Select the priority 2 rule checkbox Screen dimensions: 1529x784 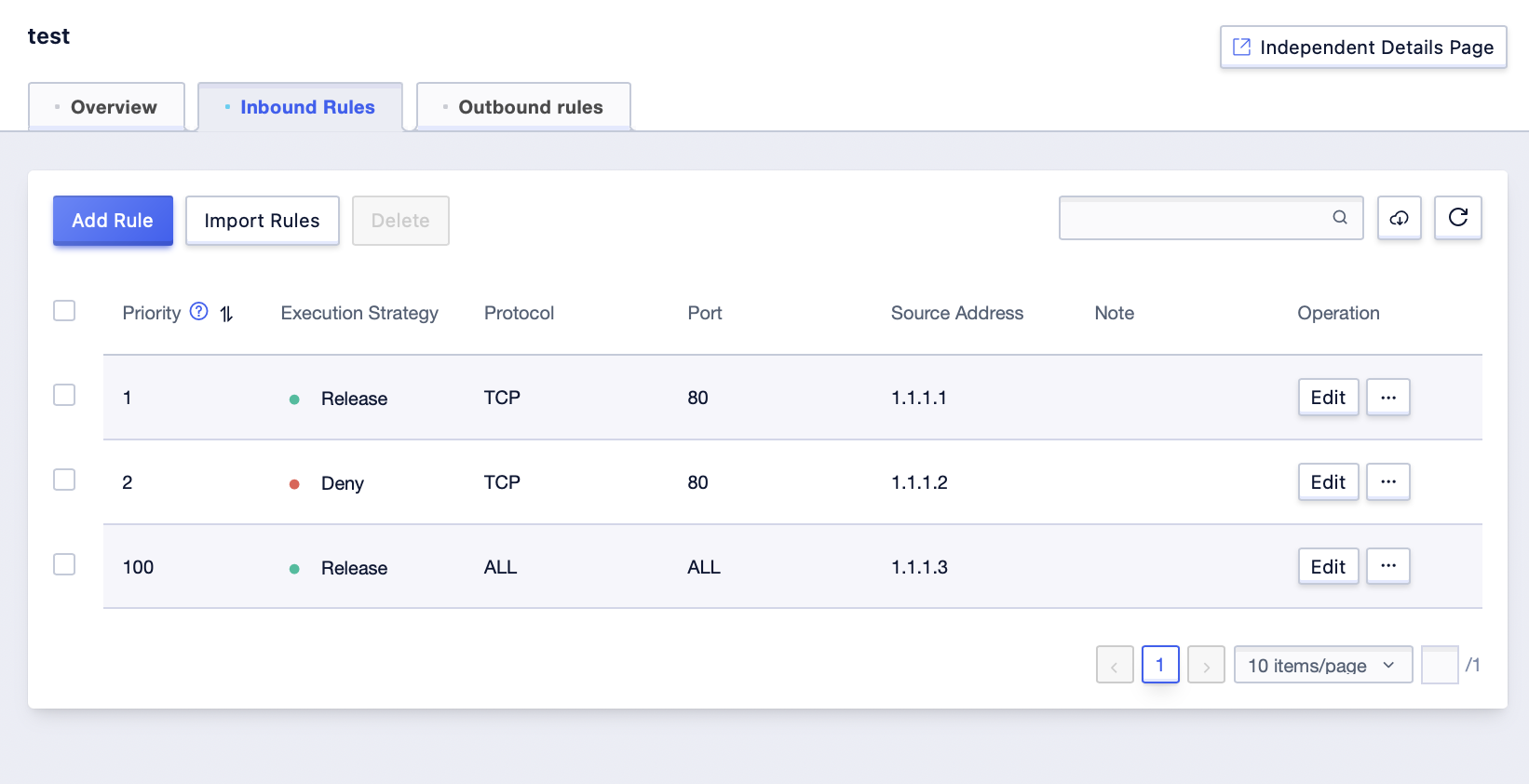[64, 480]
